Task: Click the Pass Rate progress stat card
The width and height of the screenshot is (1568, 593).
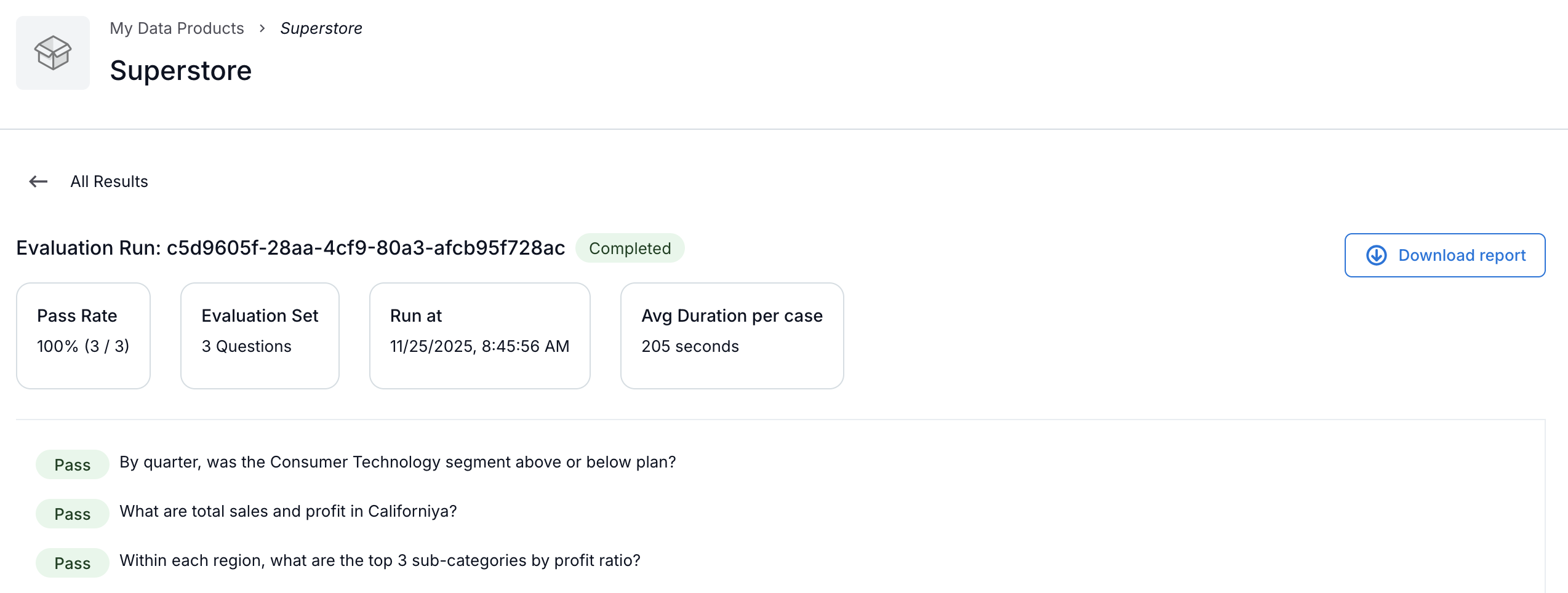Action: [83, 335]
